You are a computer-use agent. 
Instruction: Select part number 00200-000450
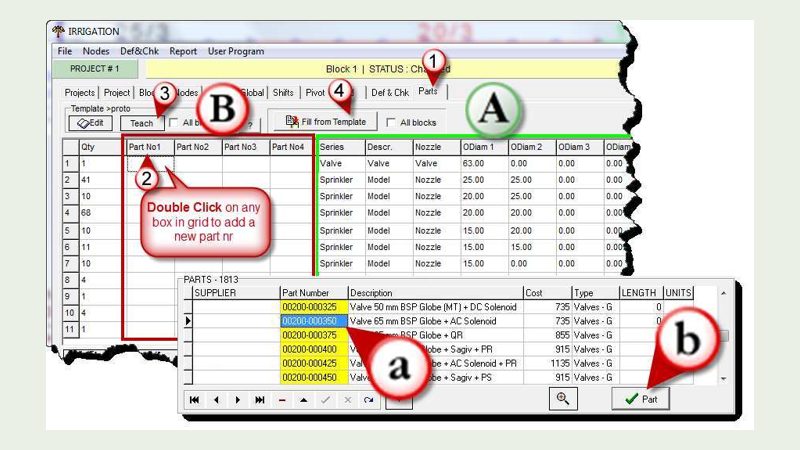(314, 378)
